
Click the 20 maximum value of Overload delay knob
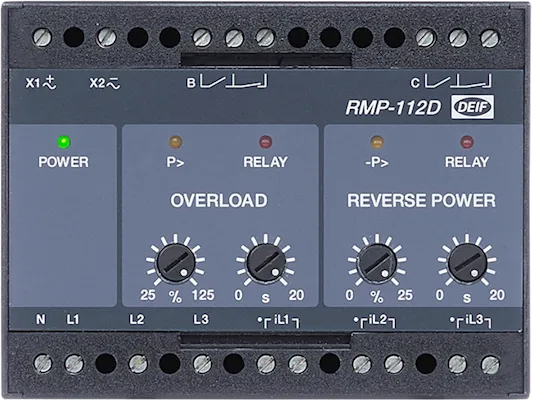[296, 295]
